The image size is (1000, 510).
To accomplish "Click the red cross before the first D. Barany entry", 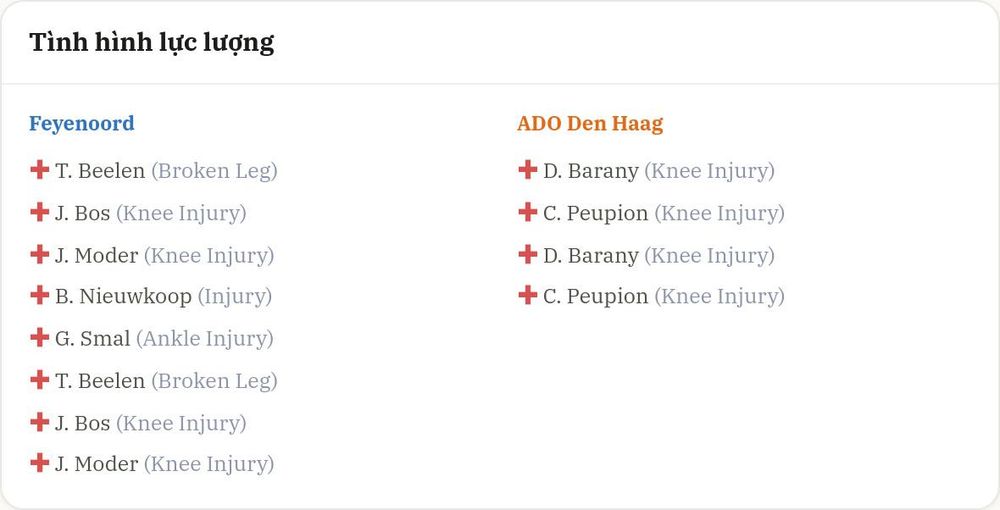I will click(x=527, y=170).
